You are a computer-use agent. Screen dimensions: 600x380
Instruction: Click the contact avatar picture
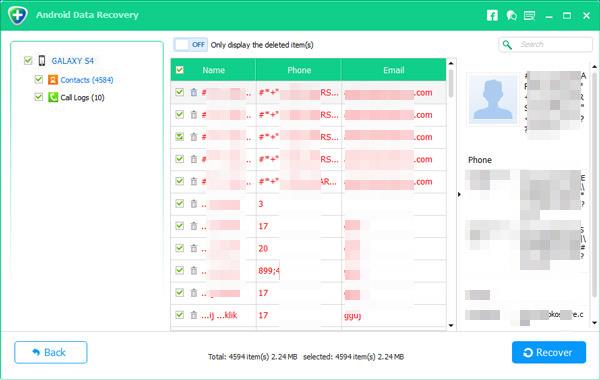(x=493, y=99)
